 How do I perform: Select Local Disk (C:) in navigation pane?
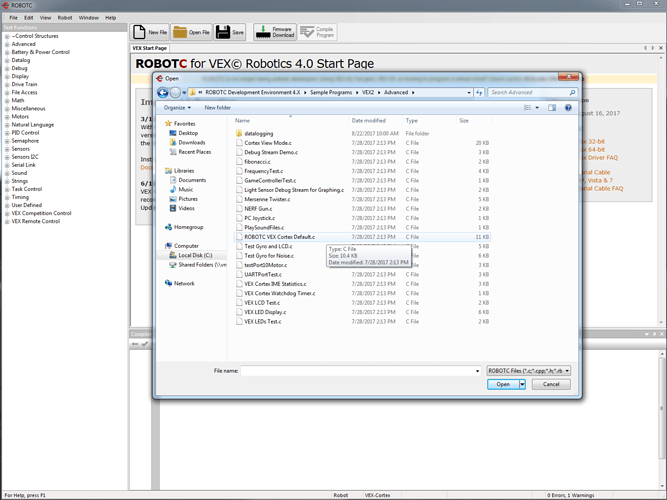pyautogui.click(x=195, y=255)
